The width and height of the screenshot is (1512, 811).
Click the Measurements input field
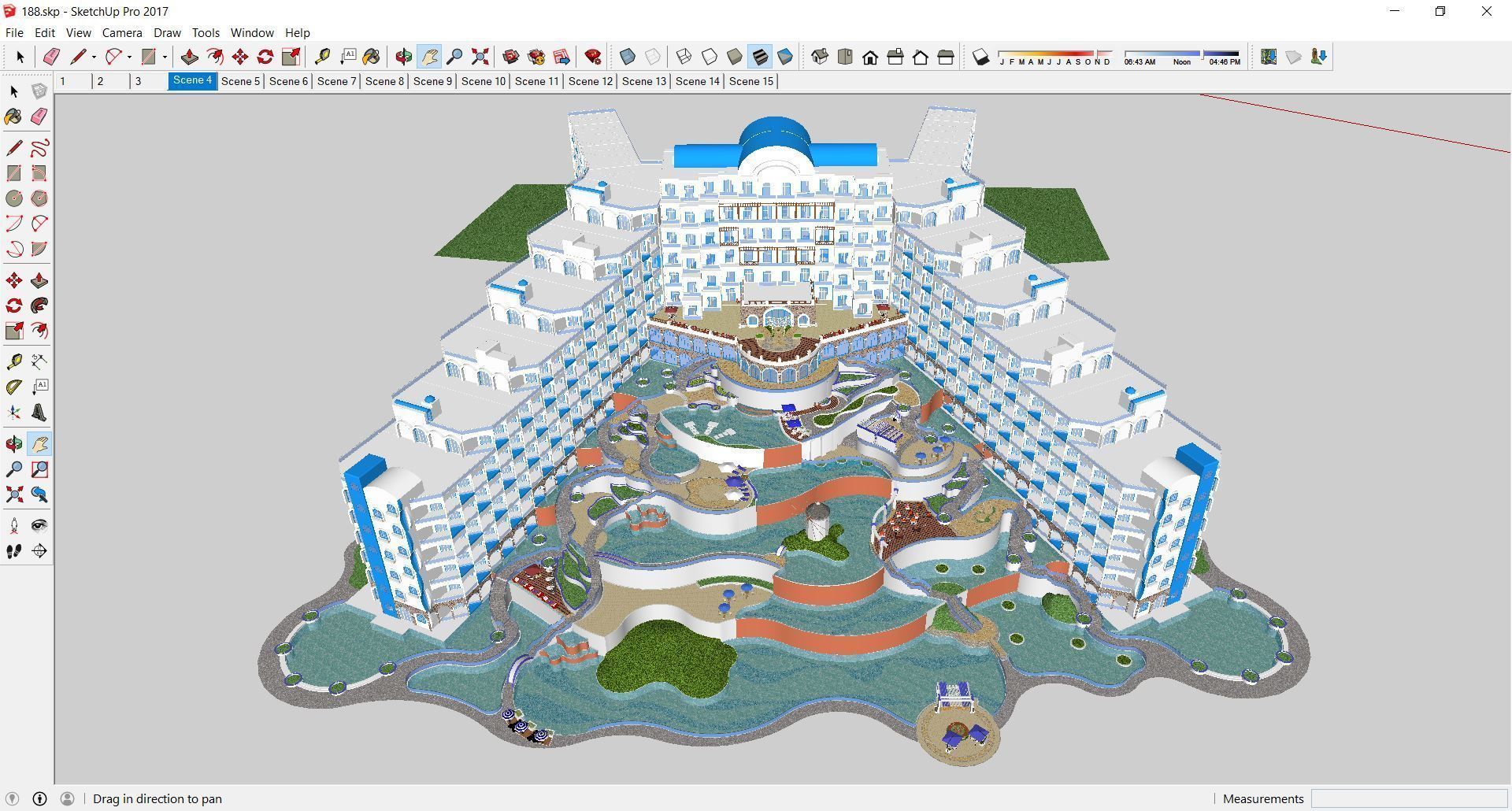(x=1409, y=798)
